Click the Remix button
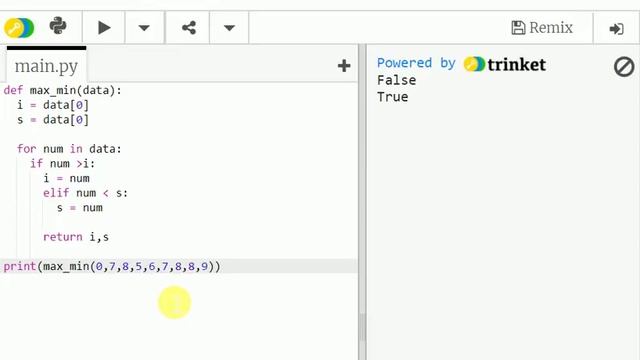 [x=542, y=28]
